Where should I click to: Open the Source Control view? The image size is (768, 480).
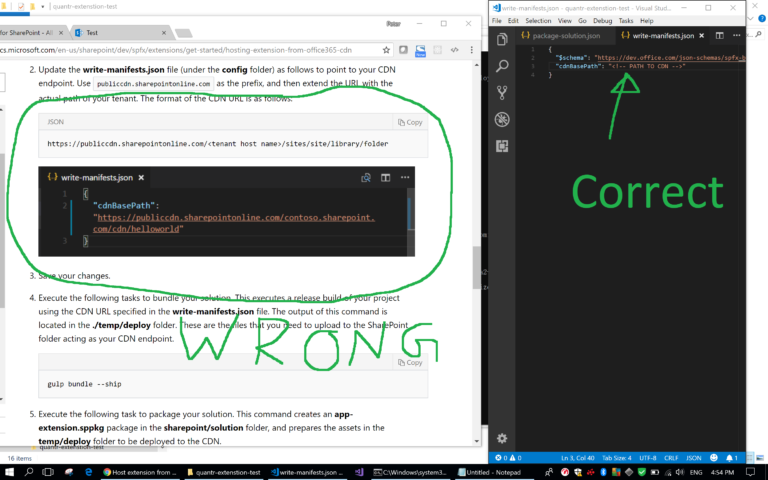(x=502, y=93)
